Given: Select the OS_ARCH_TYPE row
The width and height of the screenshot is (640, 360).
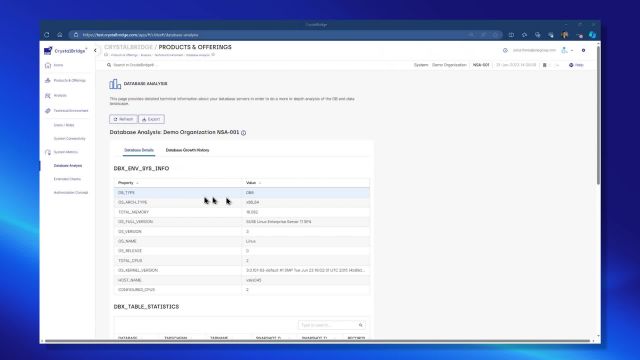Looking at the screenshot, I should [242, 202].
